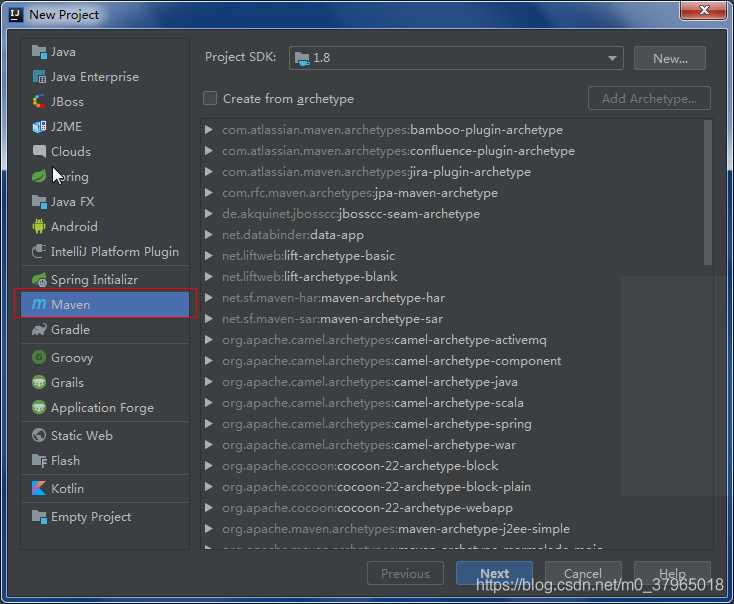Expand lift-archetype-blank node
This screenshot has height=604, width=734.
tap(209, 277)
